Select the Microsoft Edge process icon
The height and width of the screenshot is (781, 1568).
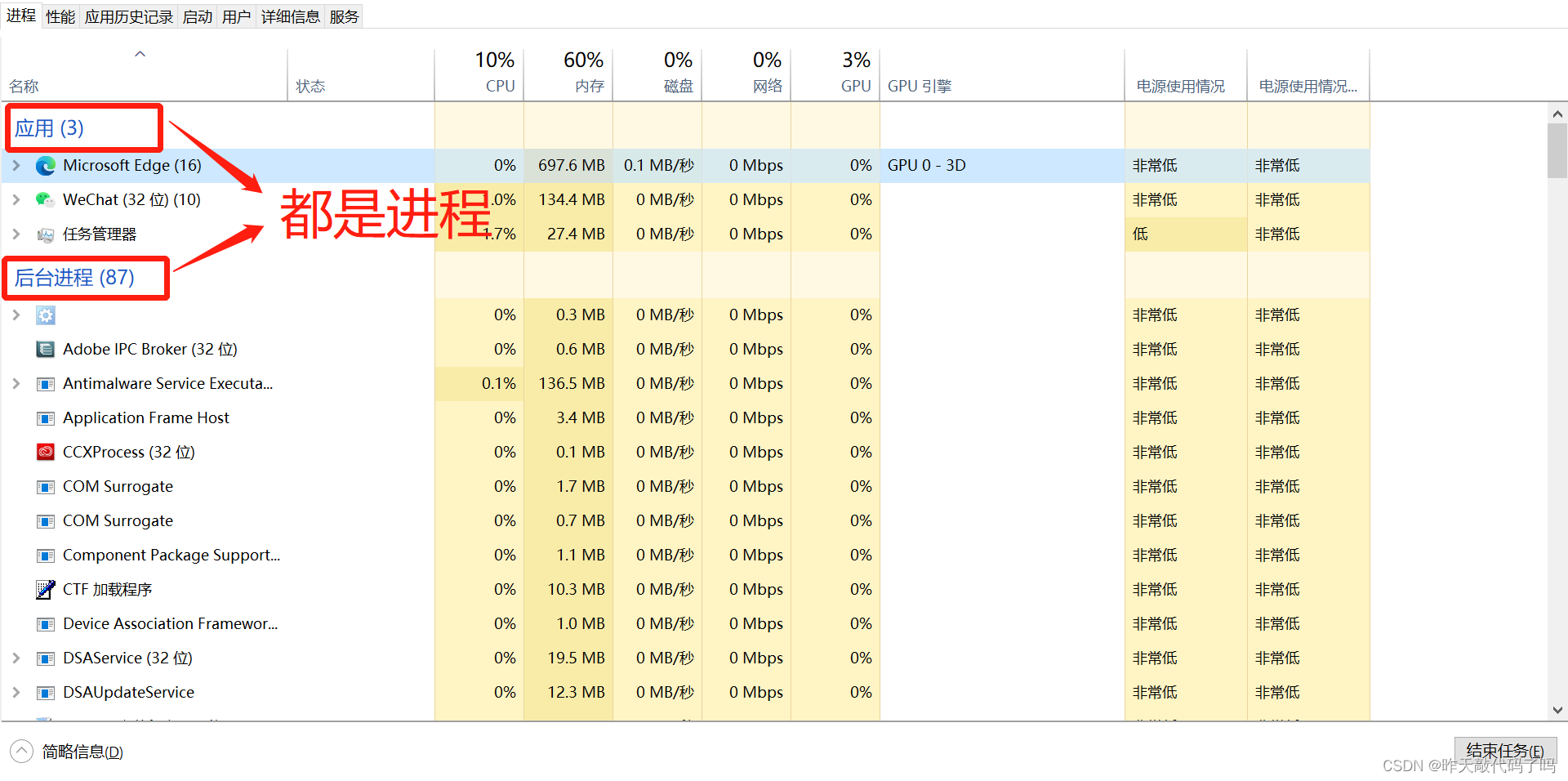click(x=46, y=165)
